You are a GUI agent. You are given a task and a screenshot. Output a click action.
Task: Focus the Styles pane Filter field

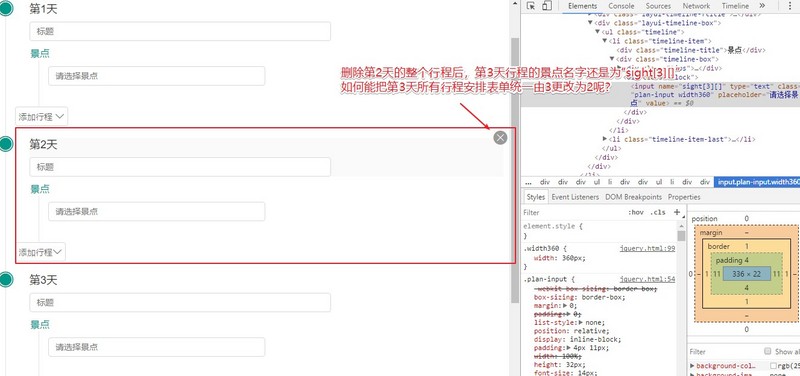(x=574, y=212)
